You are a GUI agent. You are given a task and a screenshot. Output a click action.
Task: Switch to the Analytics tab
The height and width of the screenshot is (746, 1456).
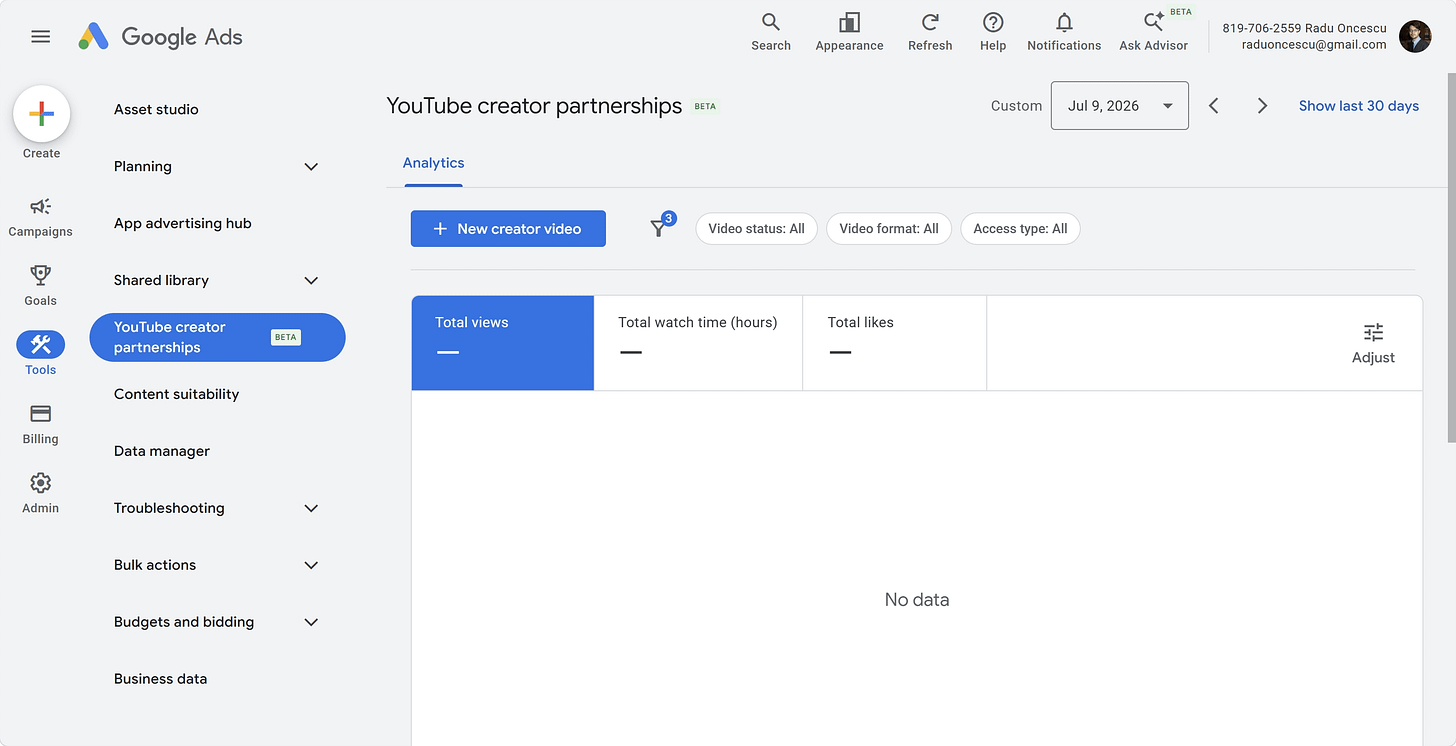point(434,163)
